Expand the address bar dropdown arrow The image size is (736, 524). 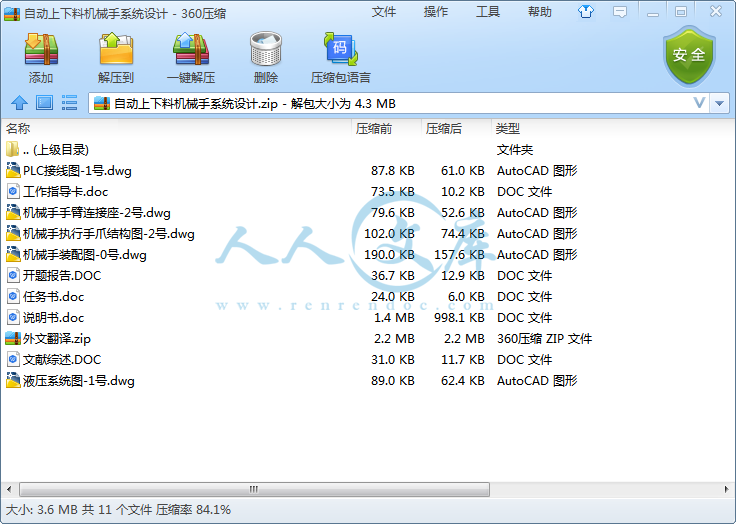coord(720,103)
